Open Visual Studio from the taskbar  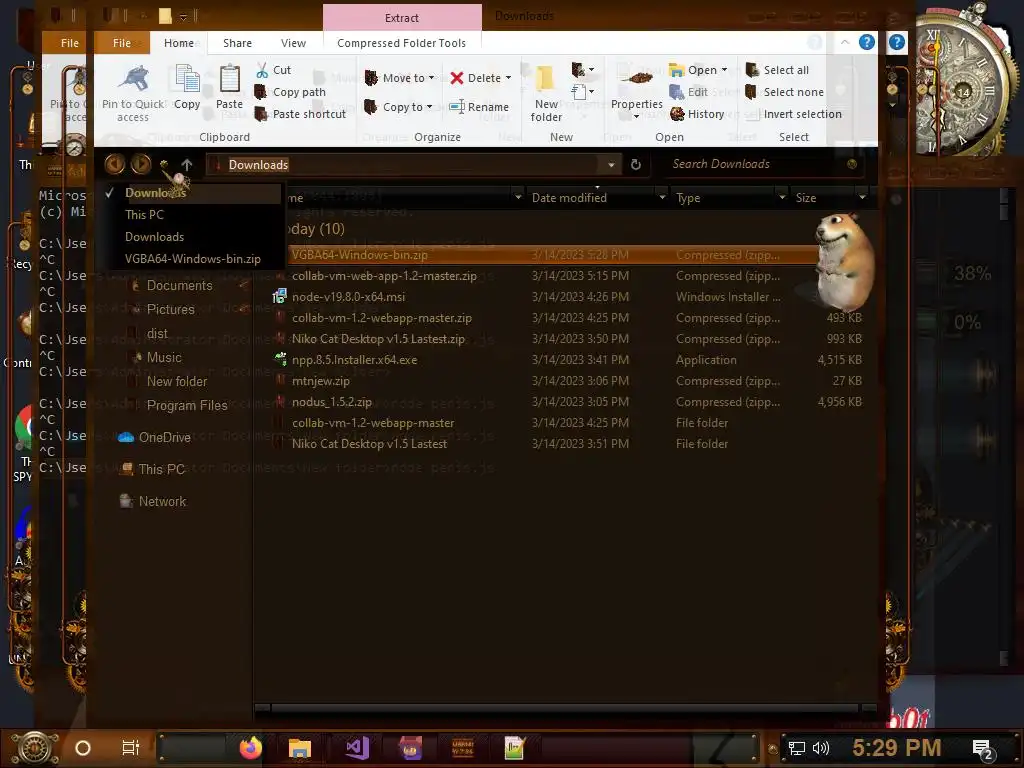[x=357, y=748]
